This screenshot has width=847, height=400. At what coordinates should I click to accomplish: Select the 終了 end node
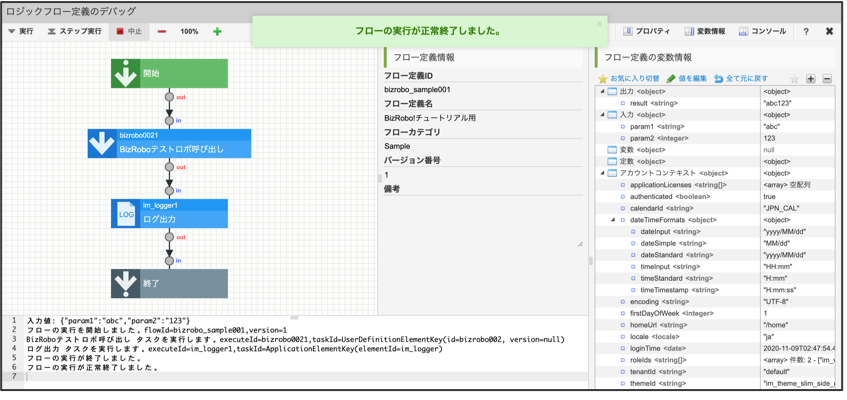click(169, 284)
